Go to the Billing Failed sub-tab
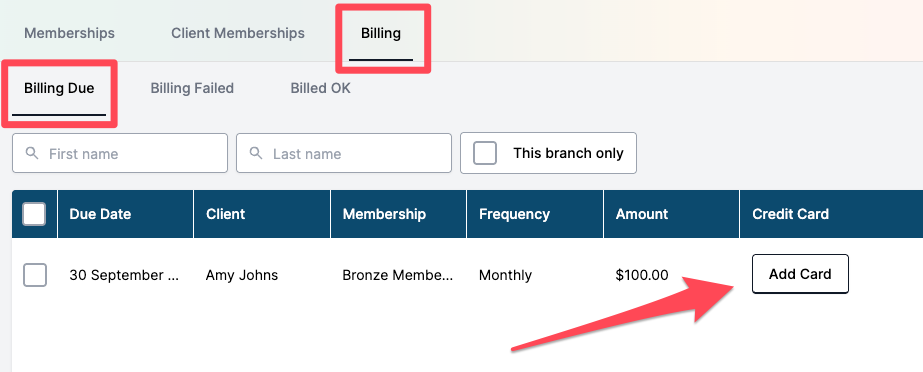This screenshot has height=372, width=923. point(192,88)
